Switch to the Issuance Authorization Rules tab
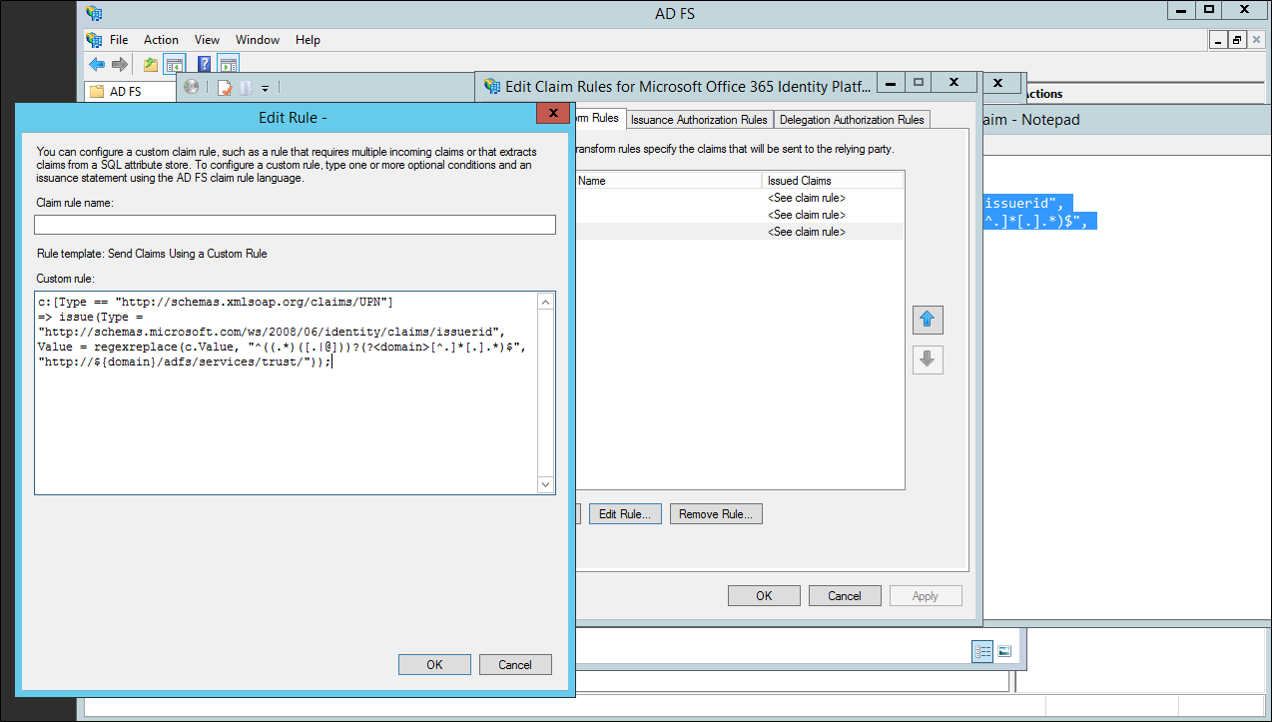Screen dimensions: 1272x722 pos(699,119)
